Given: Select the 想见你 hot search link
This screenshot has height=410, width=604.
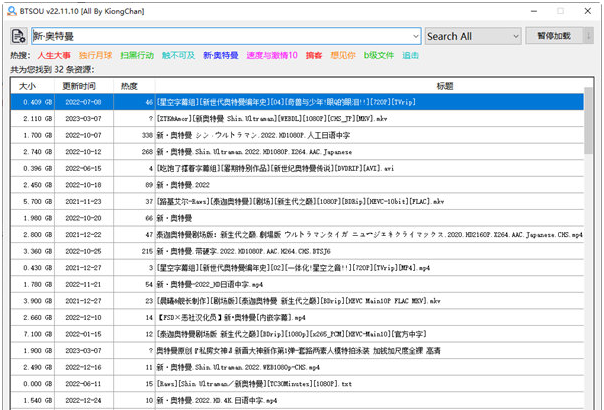Looking at the screenshot, I should (344, 56).
